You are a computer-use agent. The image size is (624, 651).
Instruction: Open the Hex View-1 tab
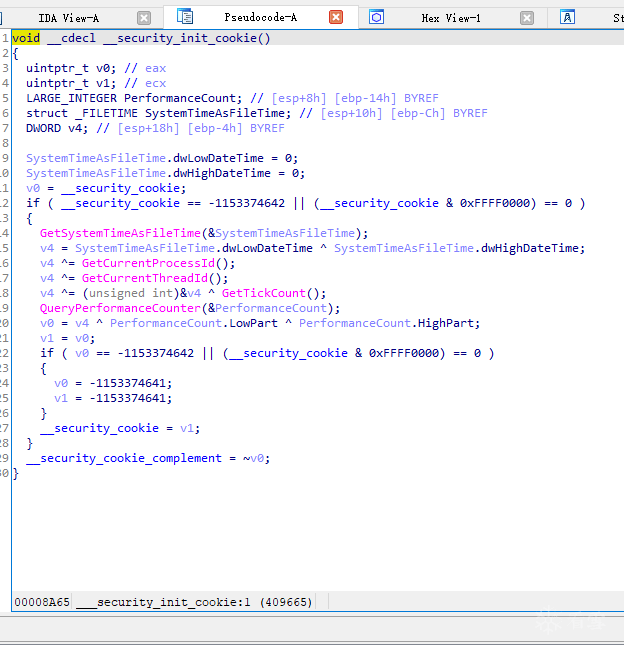click(x=451, y=18)
